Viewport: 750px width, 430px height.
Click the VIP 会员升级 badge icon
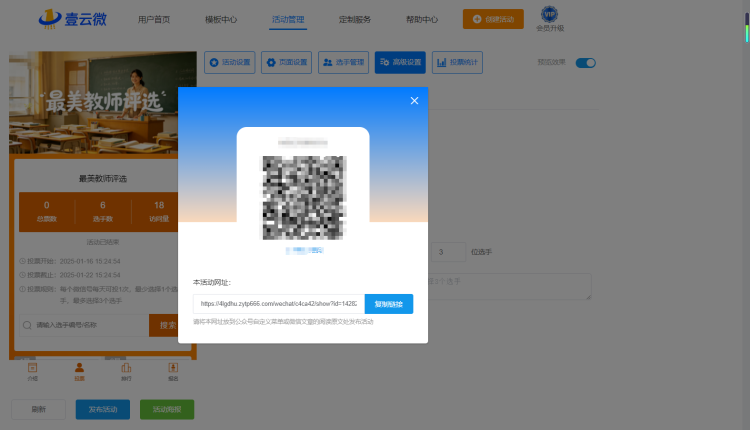[550, 14]
